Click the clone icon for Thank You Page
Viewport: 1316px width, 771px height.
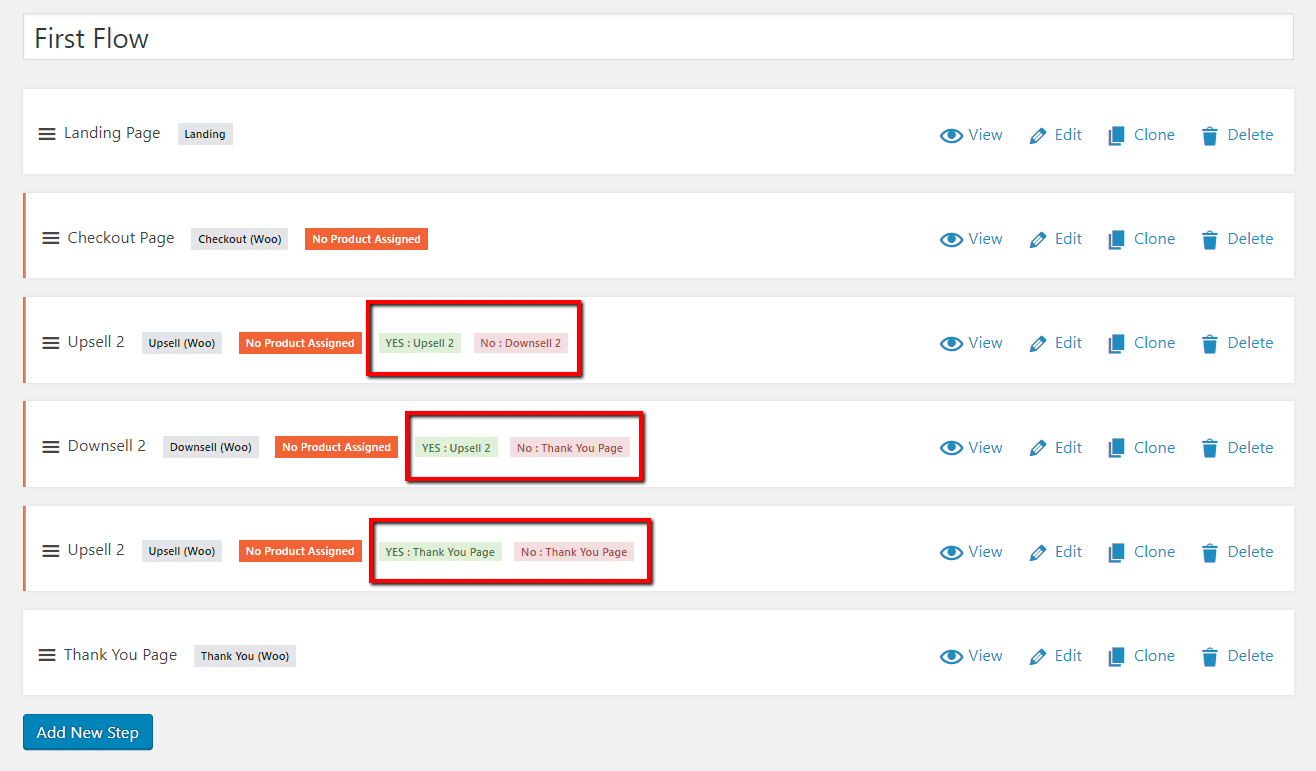point(1117,657)
